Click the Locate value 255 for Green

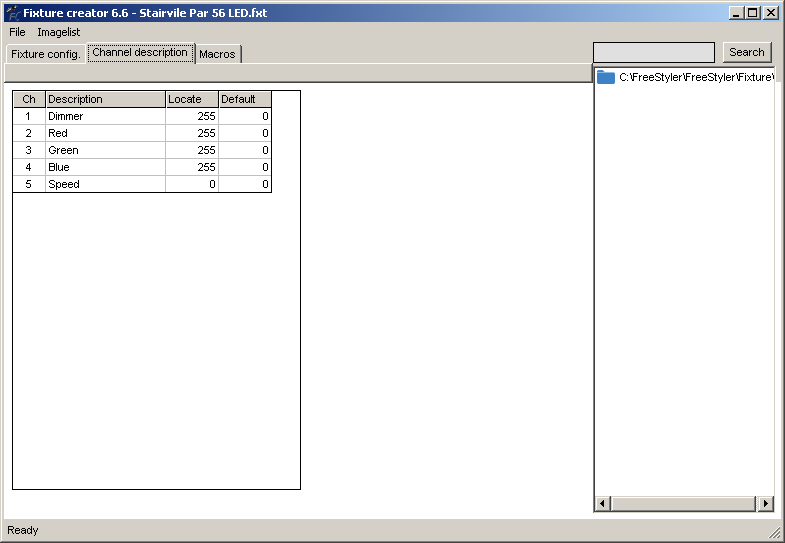pyautogui.click(x=192, y=150)
